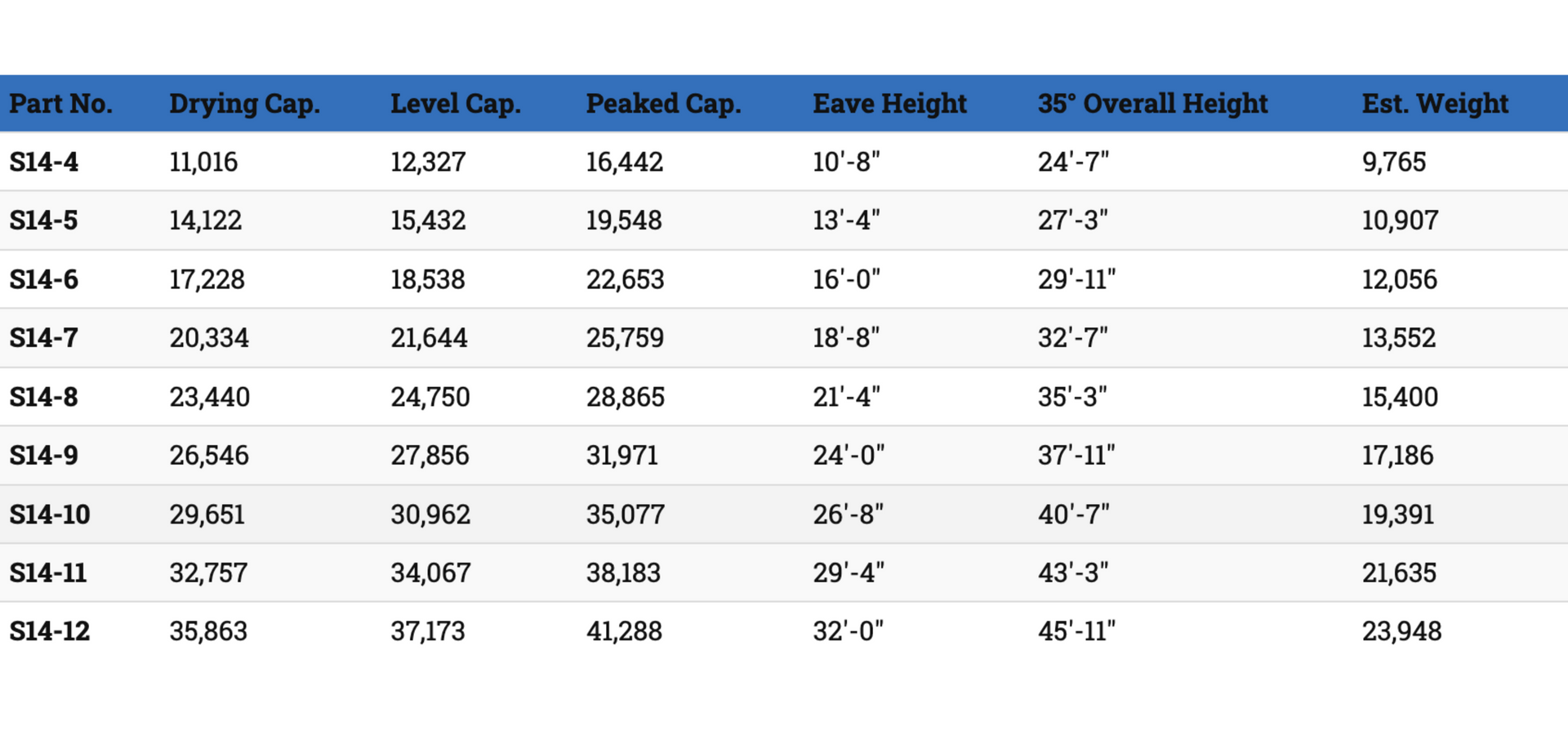Select the Drying Cap. column header

click(244, 105)
